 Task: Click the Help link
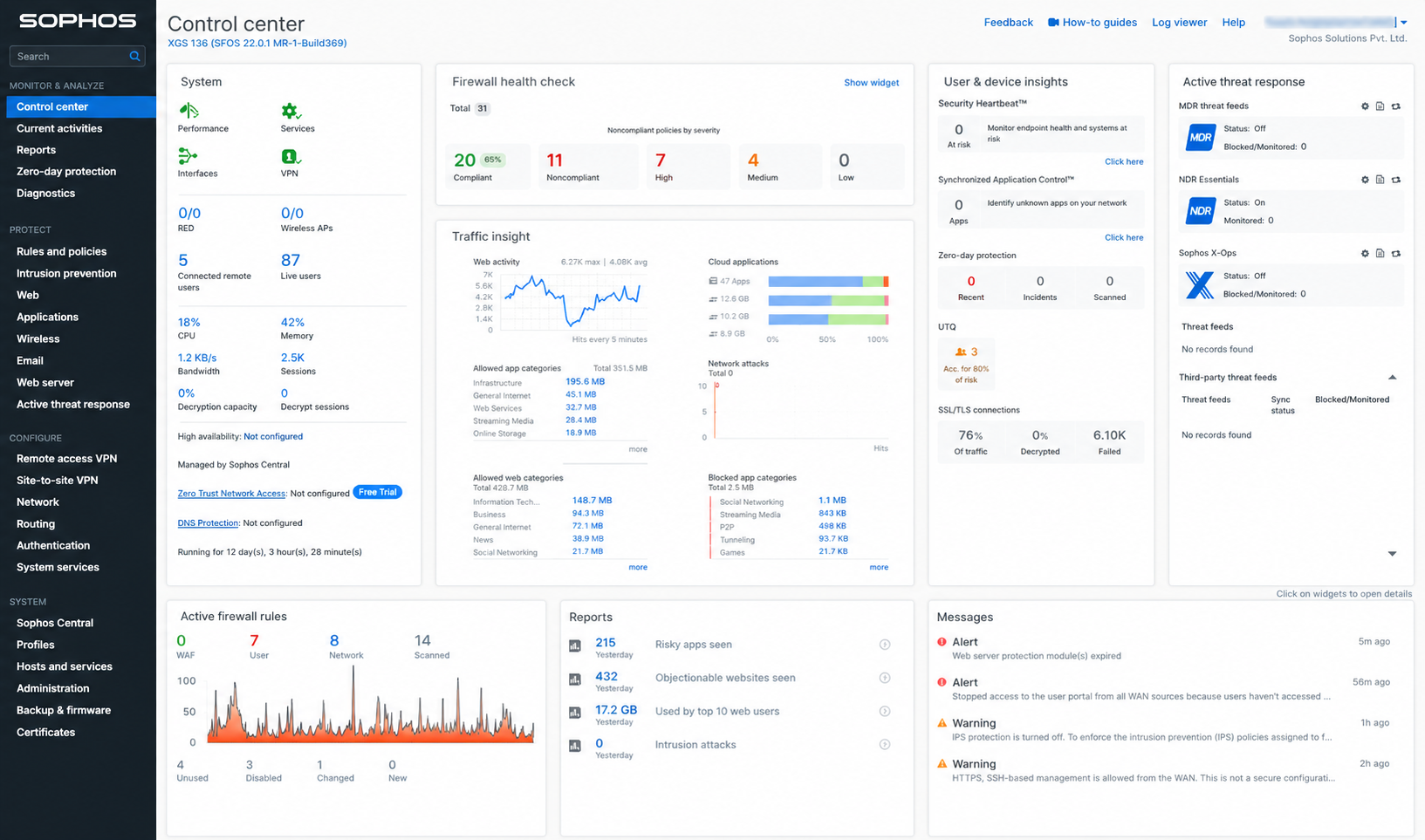(1233, 23)
